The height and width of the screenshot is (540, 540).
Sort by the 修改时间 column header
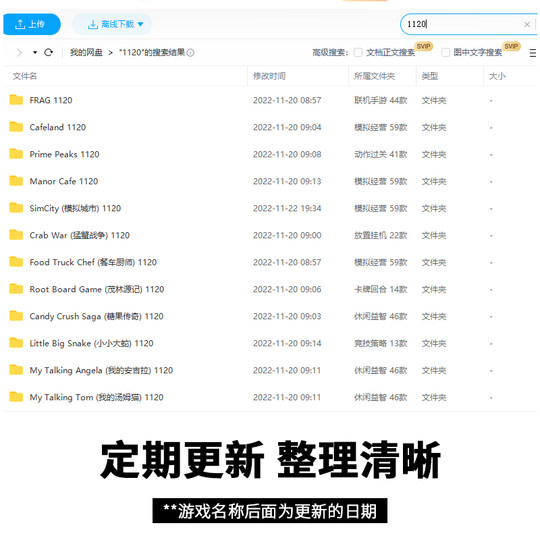[x=269, y=76]
